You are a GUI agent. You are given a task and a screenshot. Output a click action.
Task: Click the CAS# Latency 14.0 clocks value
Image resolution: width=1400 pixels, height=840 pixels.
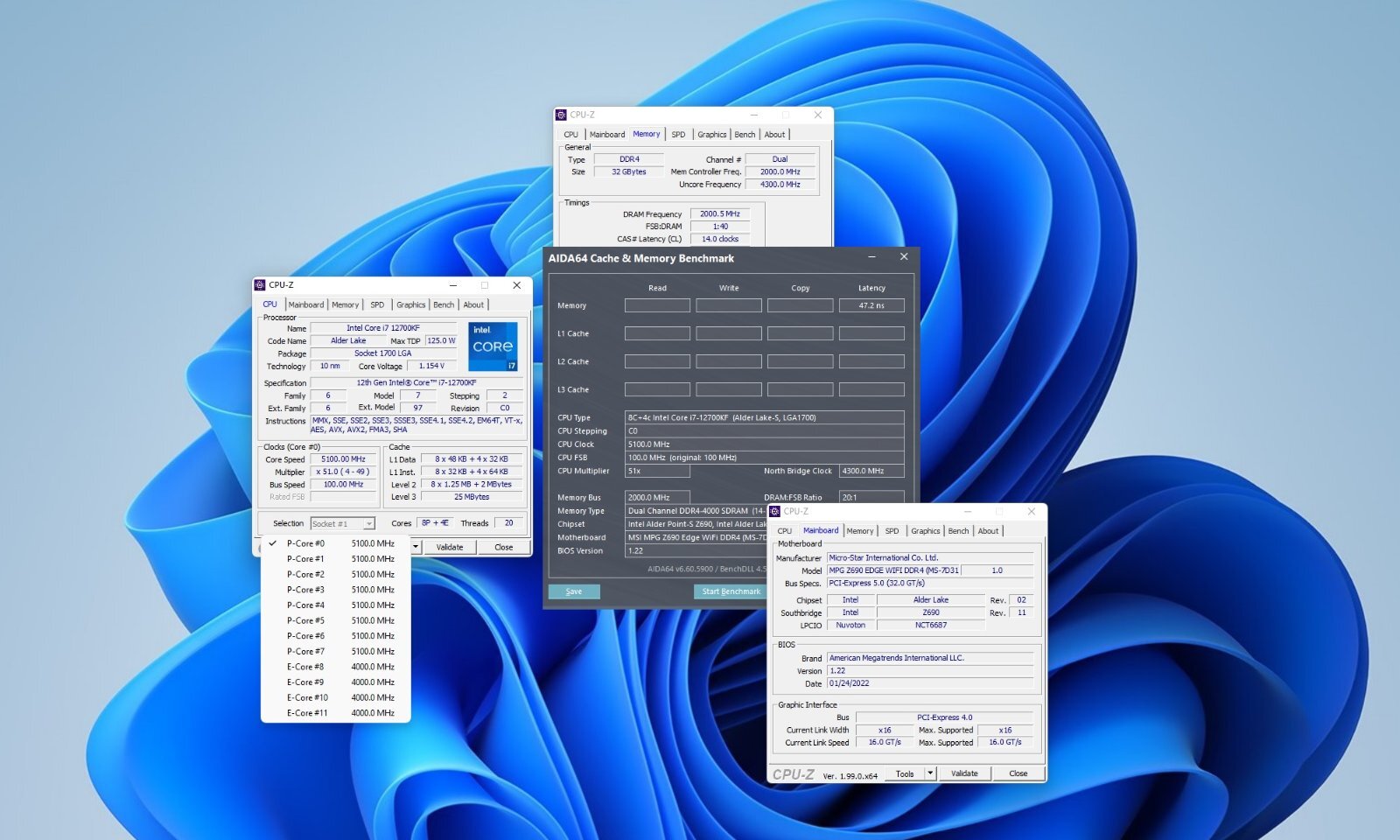[720, 239]
